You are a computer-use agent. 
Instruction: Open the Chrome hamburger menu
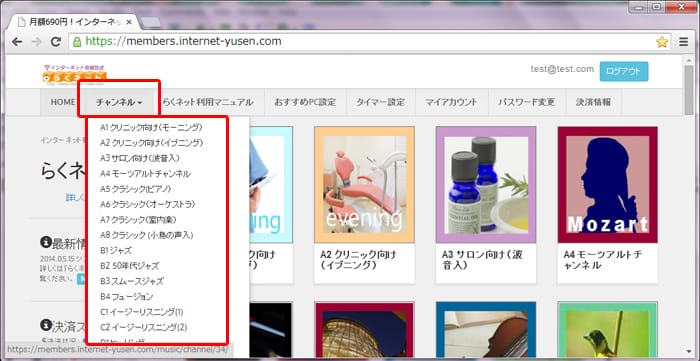point(683,42)
